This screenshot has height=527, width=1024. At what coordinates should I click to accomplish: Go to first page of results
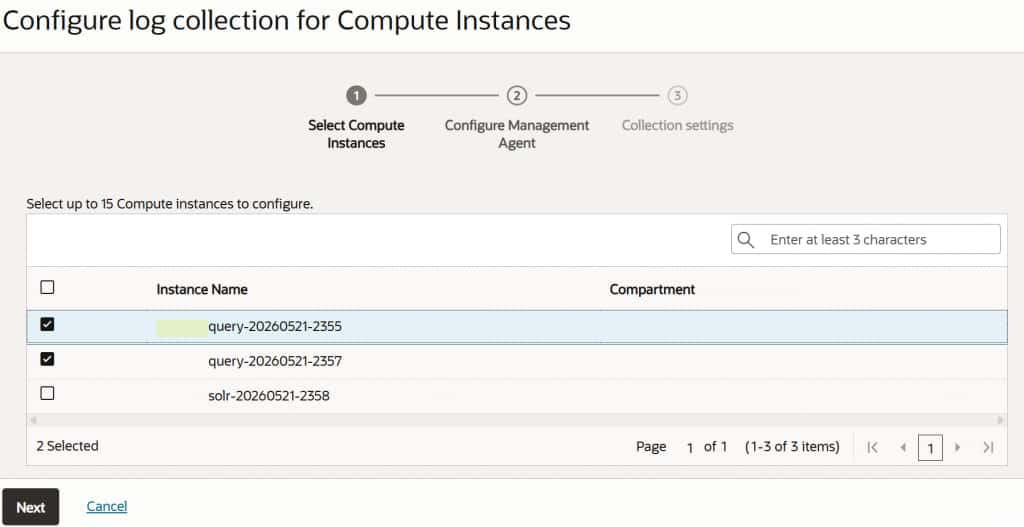872,447
